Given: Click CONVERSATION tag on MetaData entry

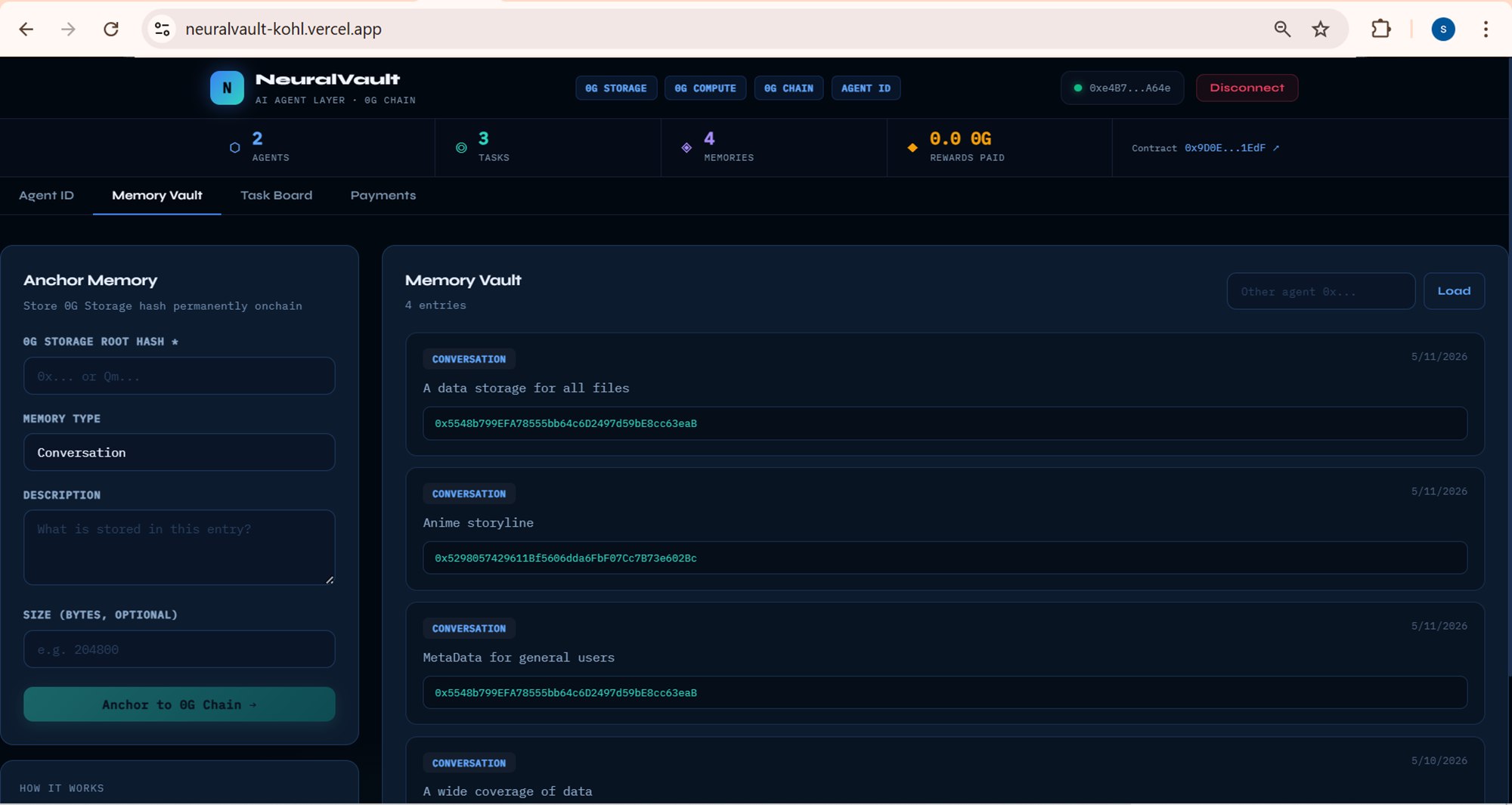Looking at the screenshot, I should [469, 628].
